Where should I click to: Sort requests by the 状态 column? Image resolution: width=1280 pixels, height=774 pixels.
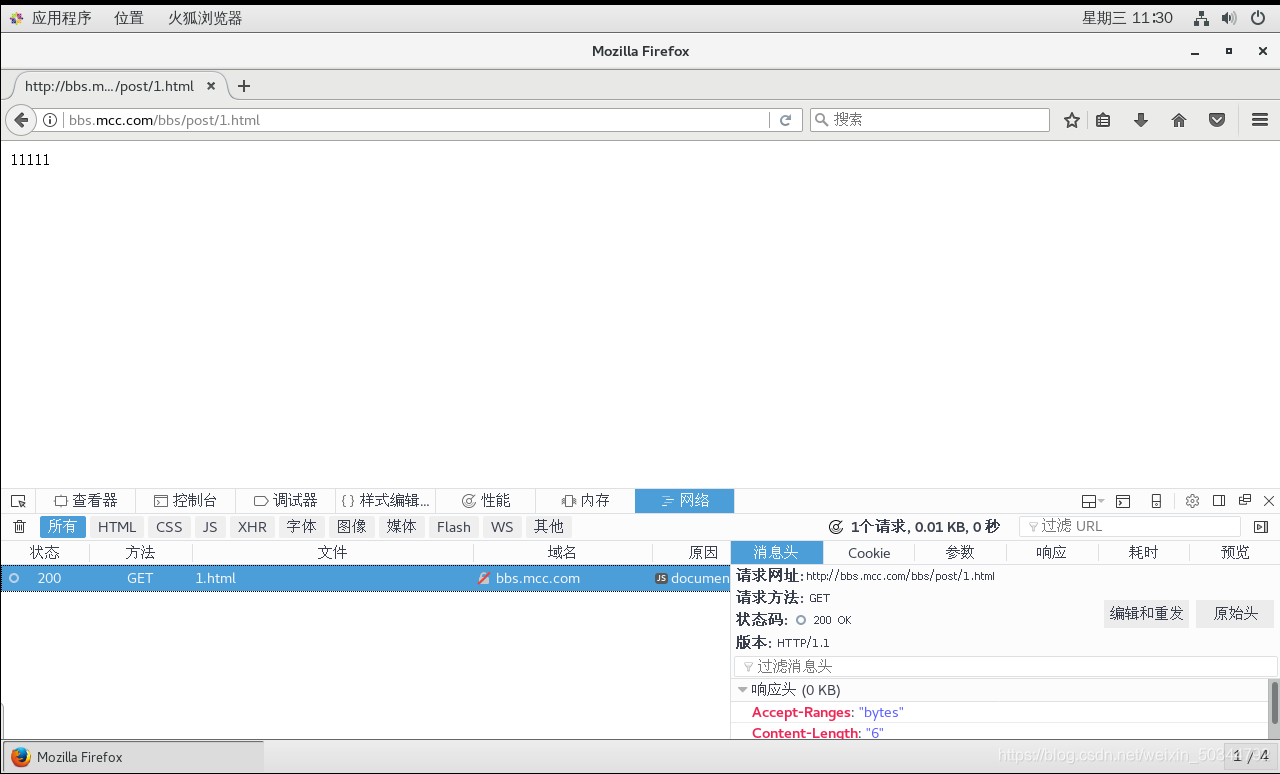pos(45,553)
